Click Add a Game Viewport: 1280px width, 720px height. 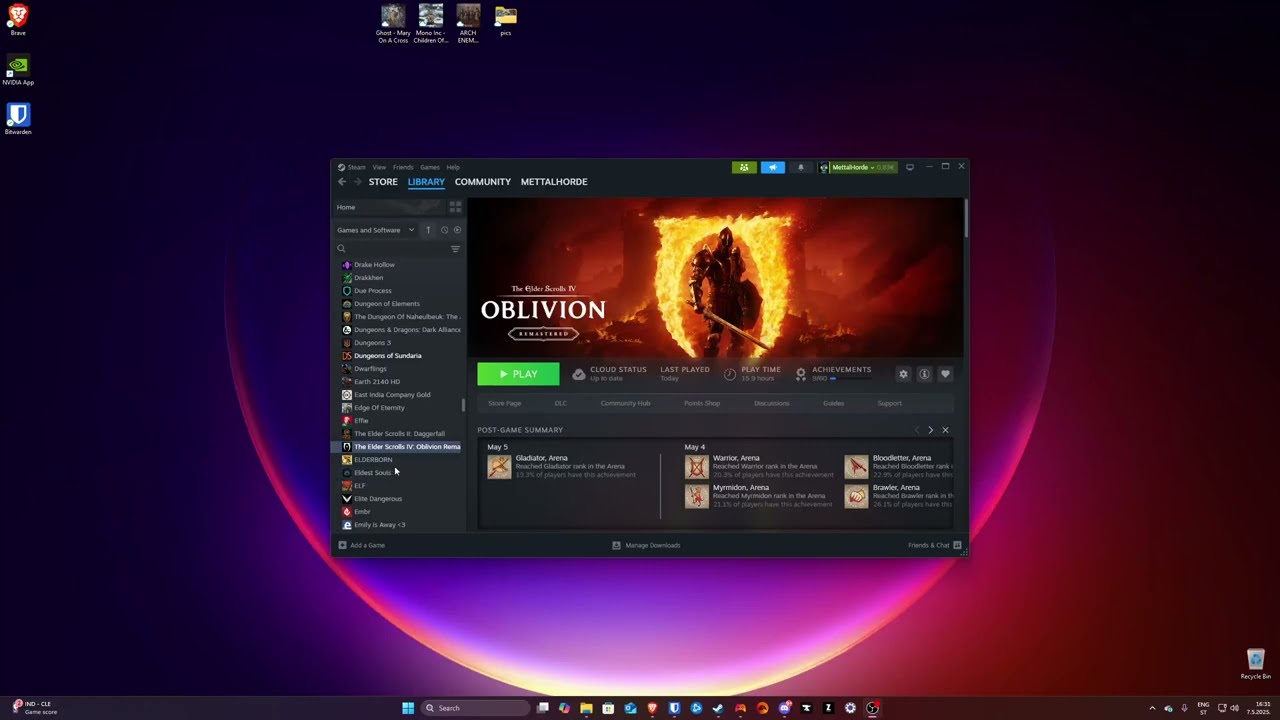[361, 545]
